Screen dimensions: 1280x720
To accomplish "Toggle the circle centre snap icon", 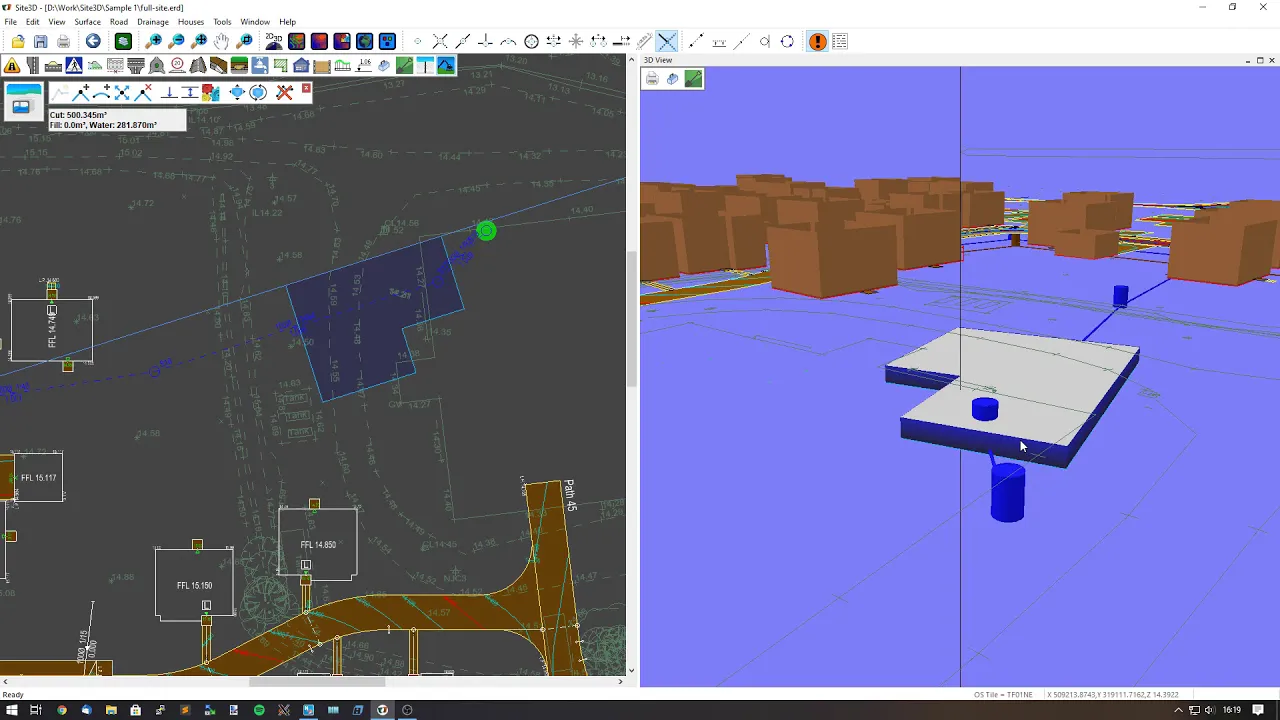I will coord(531,41).
